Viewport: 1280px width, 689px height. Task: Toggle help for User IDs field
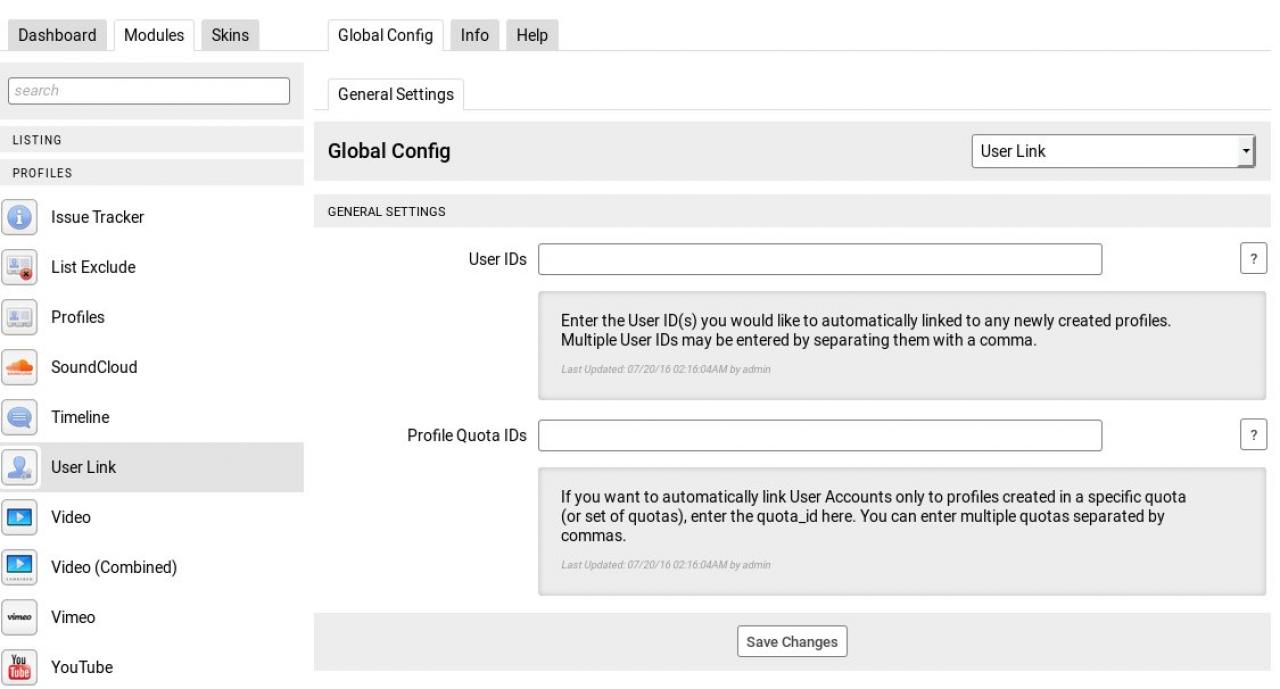click(1253, 258)
